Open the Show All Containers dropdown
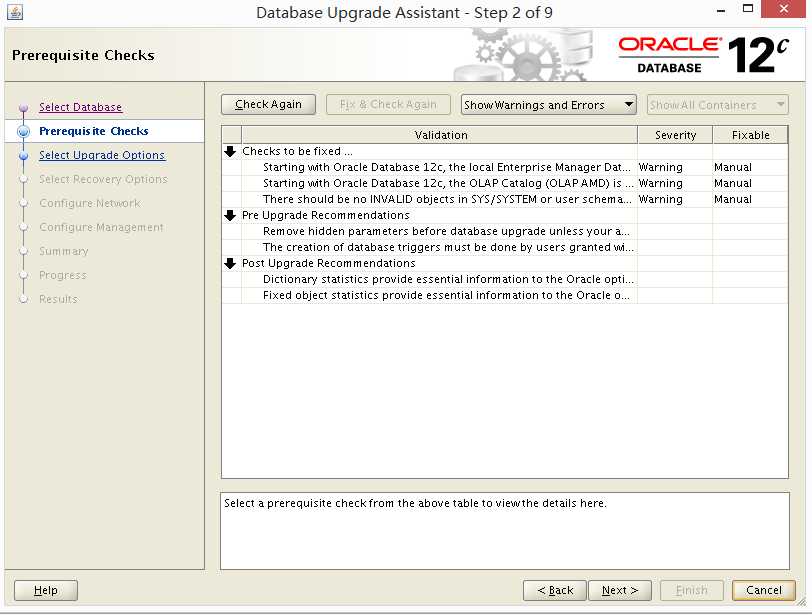The height and width of the screenshot is (615, 812). (x=717, y=105)
